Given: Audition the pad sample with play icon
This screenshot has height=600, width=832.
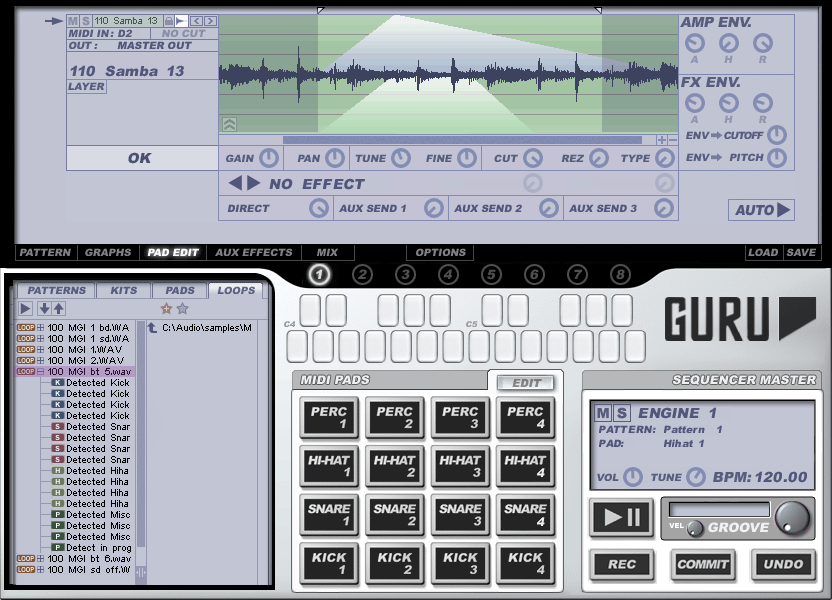Looking at the screenshot, I should click(181, 21).
